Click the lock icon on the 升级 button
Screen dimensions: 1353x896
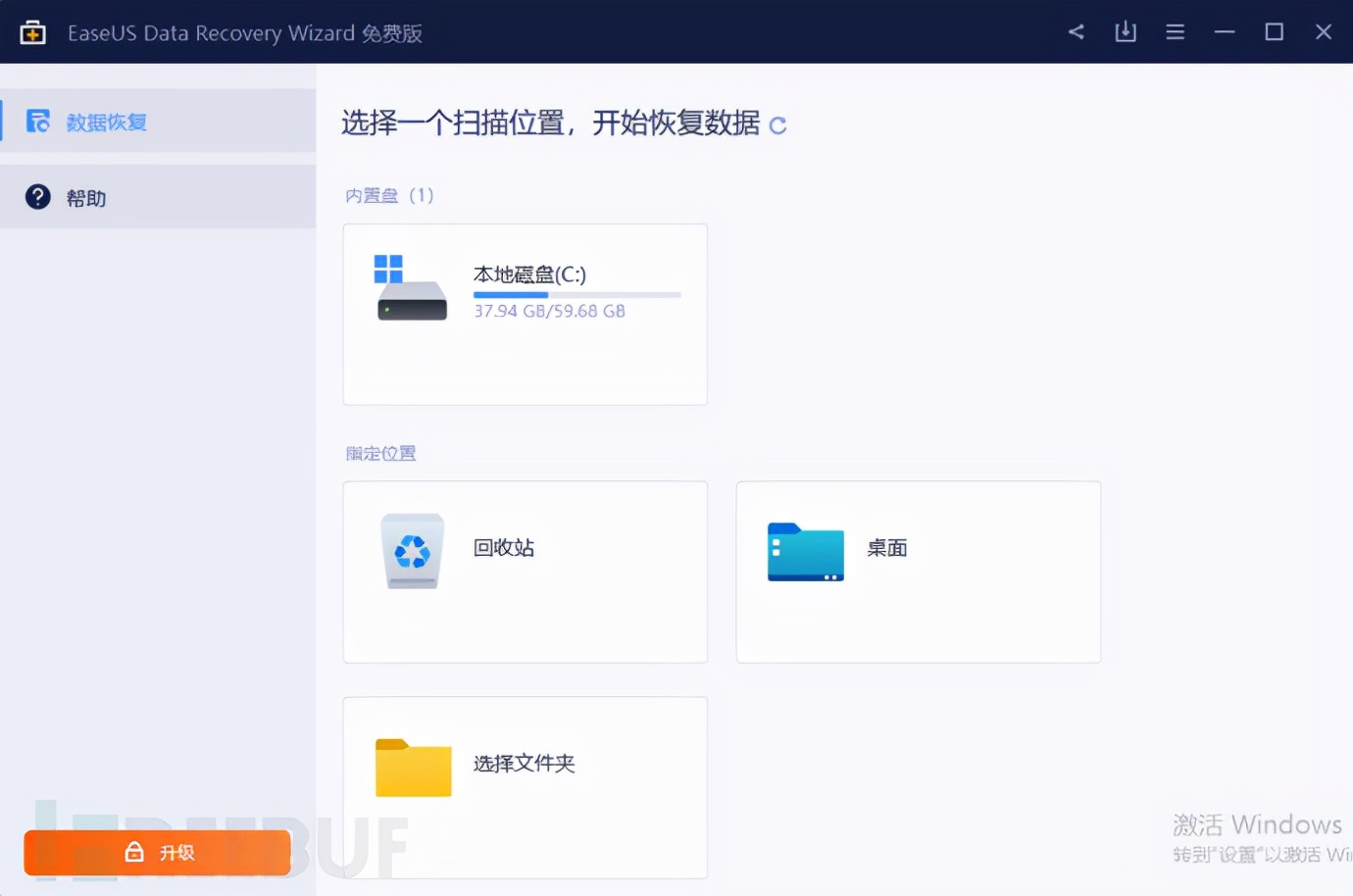(134, 852)
